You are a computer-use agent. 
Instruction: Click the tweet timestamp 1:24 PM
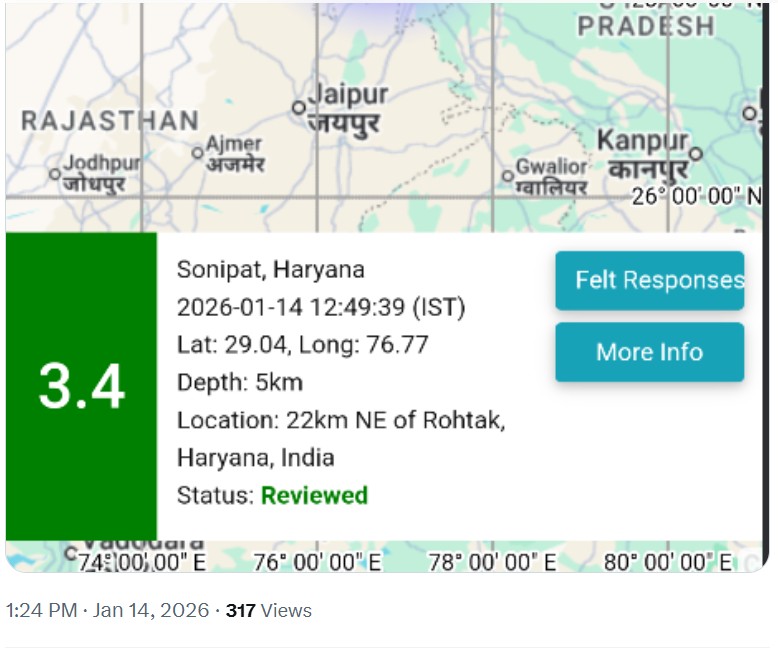(41, 610)
